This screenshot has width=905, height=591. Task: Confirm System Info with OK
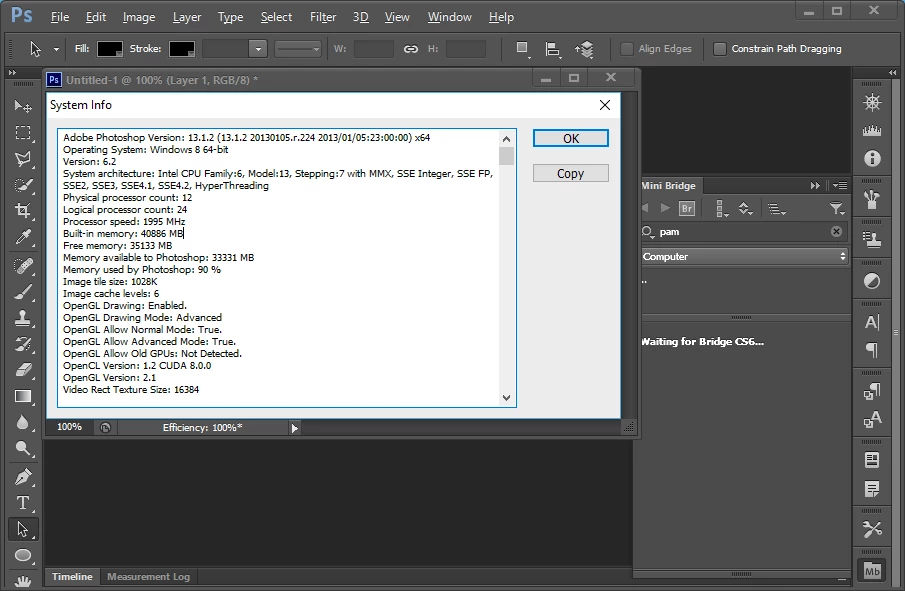pos(570,139)
